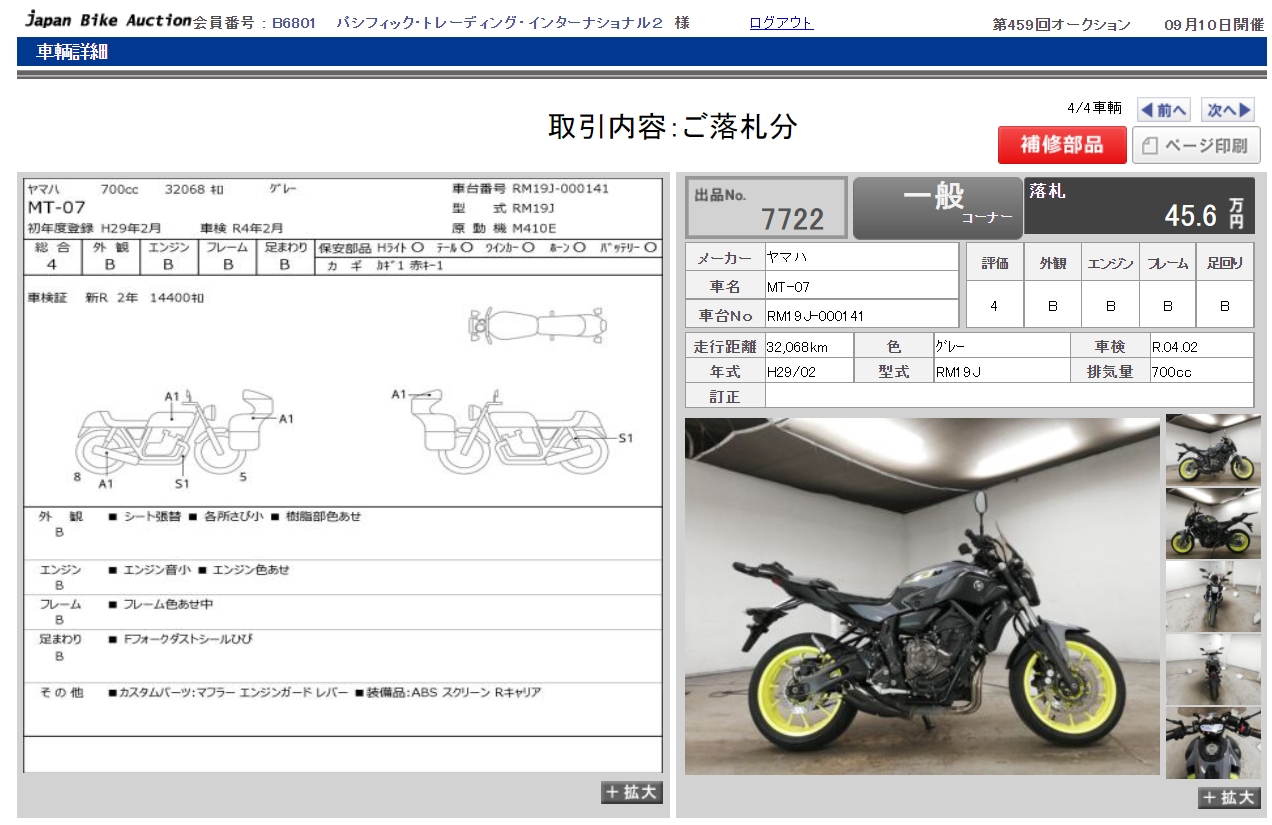Click the 色 value グレー in table
The image size is (1272, 825).
pos(951,347)
